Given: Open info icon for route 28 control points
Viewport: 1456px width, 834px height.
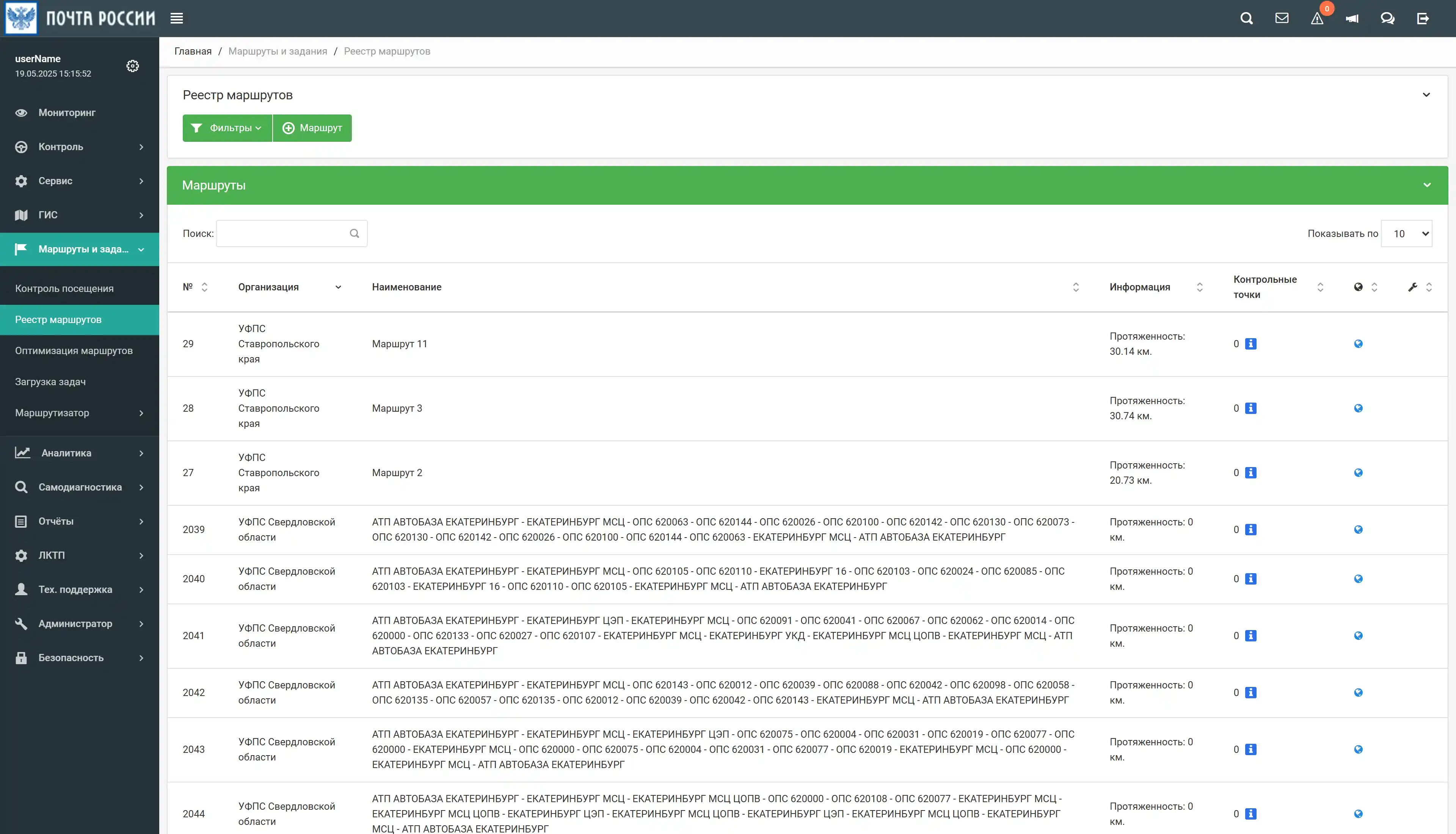Looking at the screenshot, I should pos(1251,408).
